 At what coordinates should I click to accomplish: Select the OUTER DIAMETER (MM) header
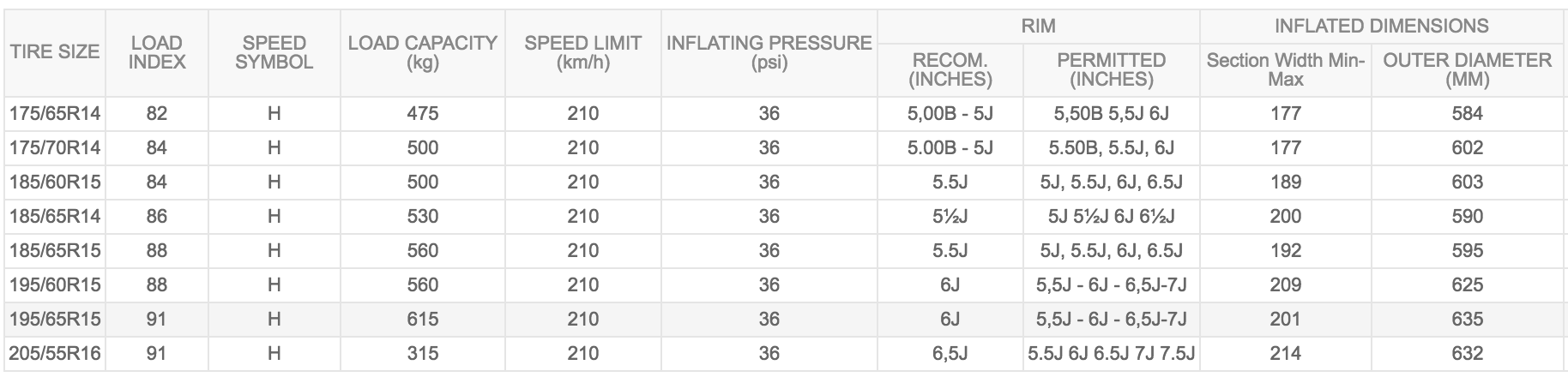[1467, 70]
